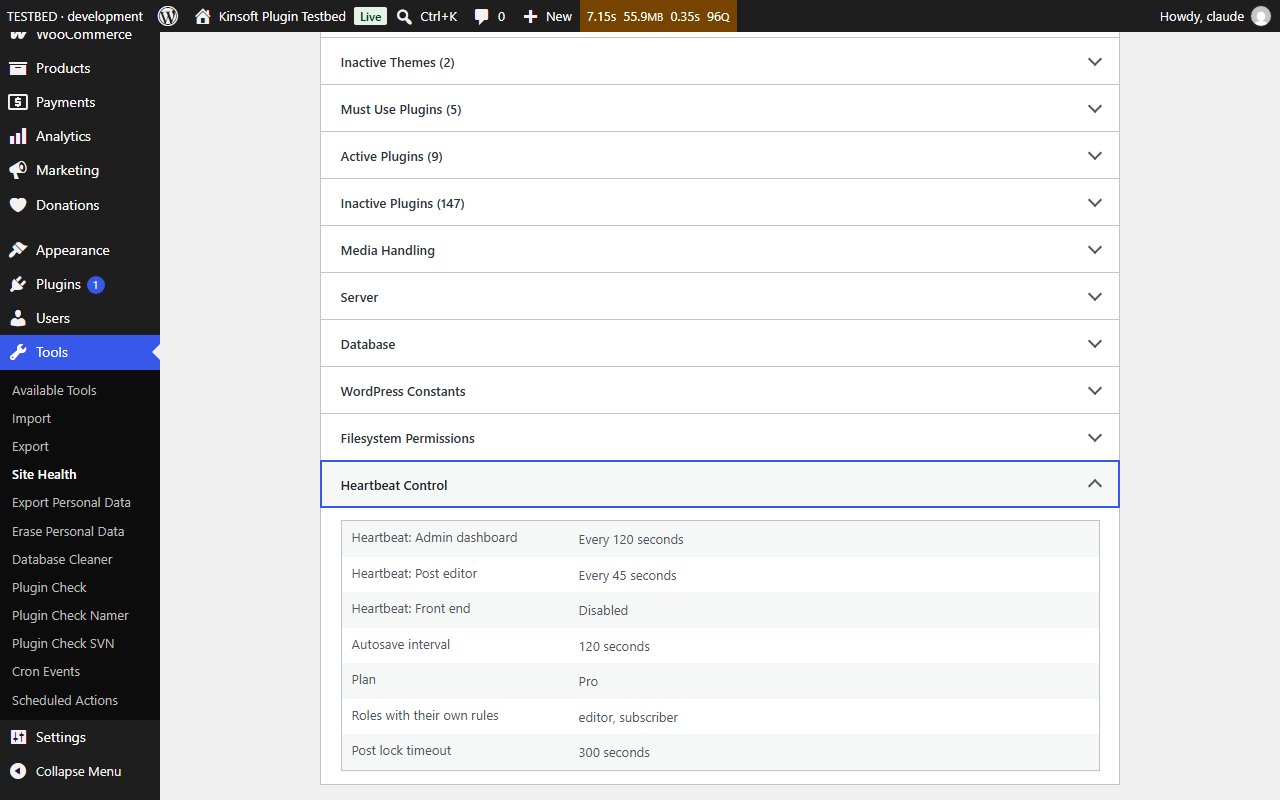Click the query monitor stats panel
The image size is (1280, 800).
coord(658,16)
